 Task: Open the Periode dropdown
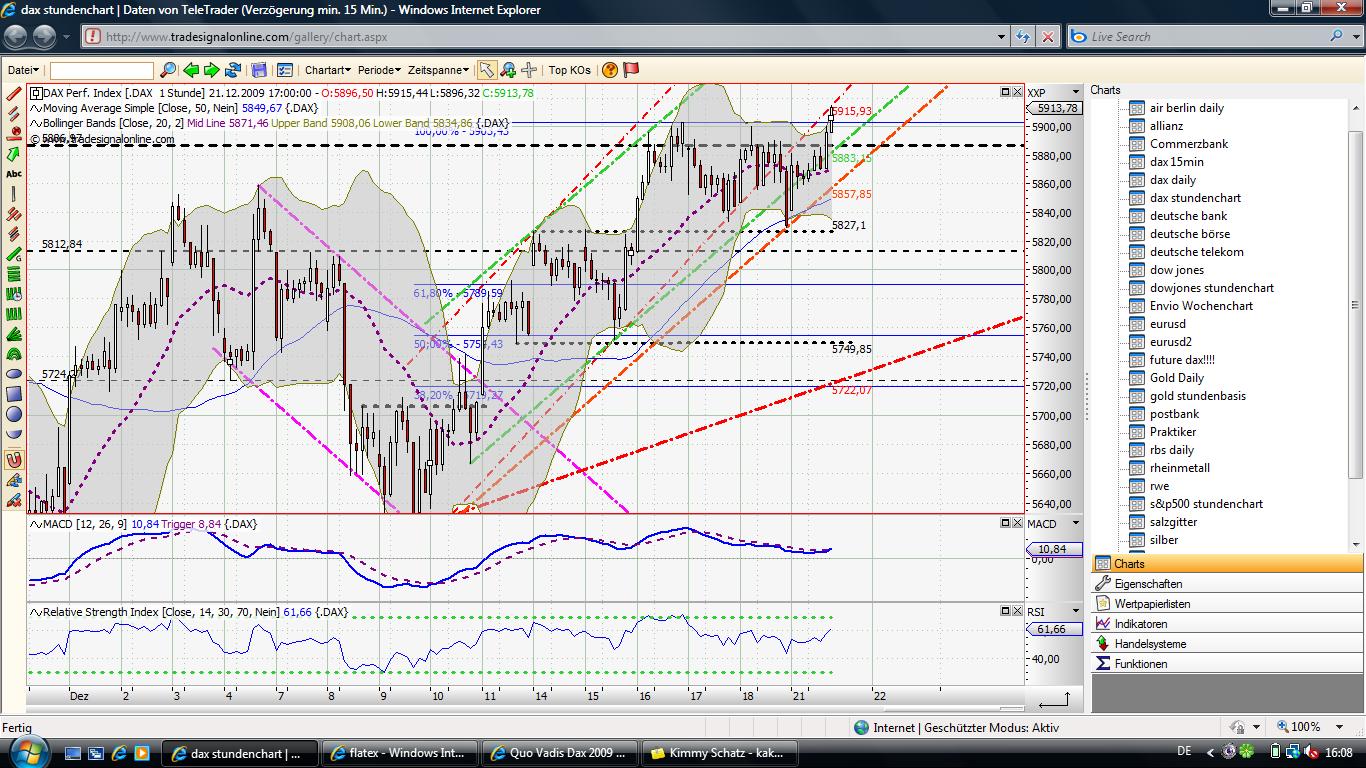tap(379, 70)
